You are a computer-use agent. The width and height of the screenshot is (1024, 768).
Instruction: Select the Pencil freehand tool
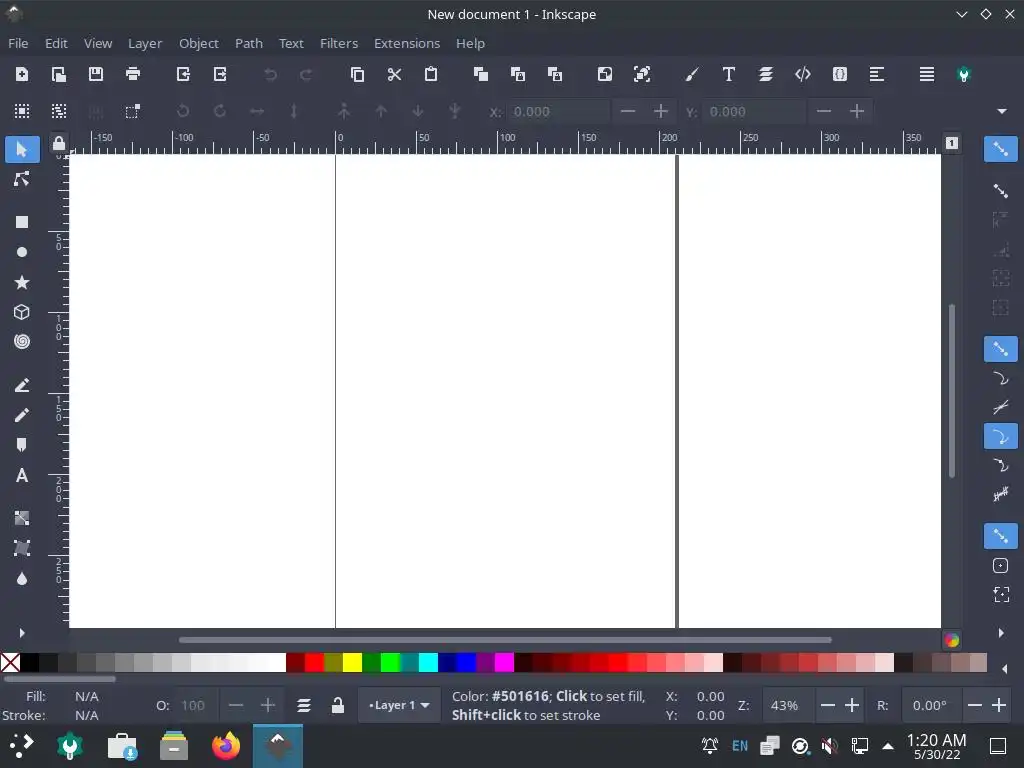tap(22, 415)
